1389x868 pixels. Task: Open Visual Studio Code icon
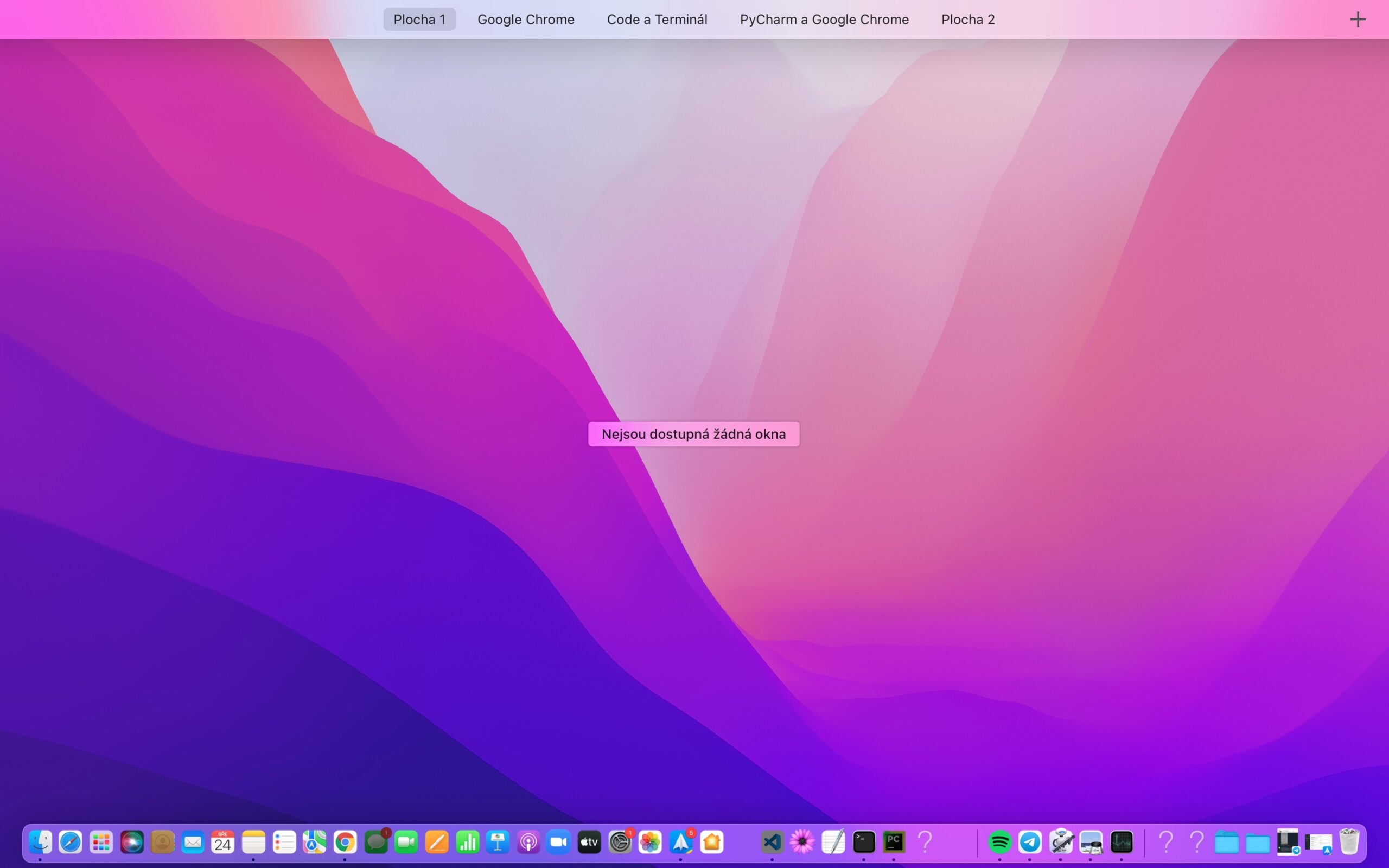[x=772, y=842]
